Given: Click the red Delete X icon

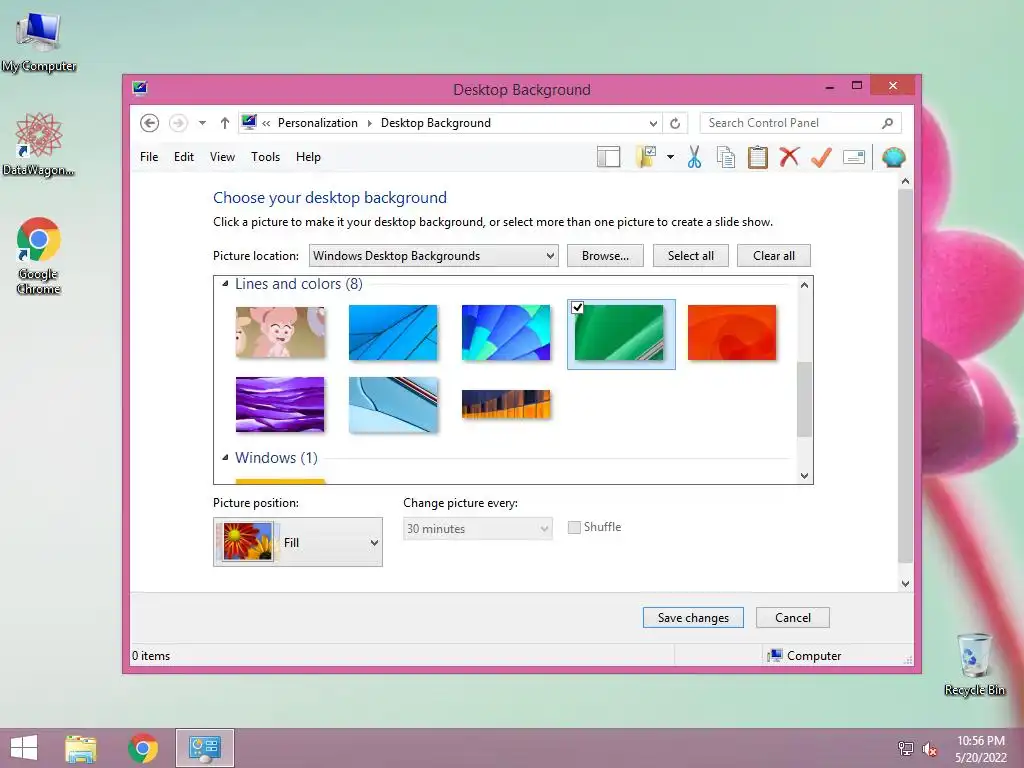Looking at the screenshot, I should [789, 157].
